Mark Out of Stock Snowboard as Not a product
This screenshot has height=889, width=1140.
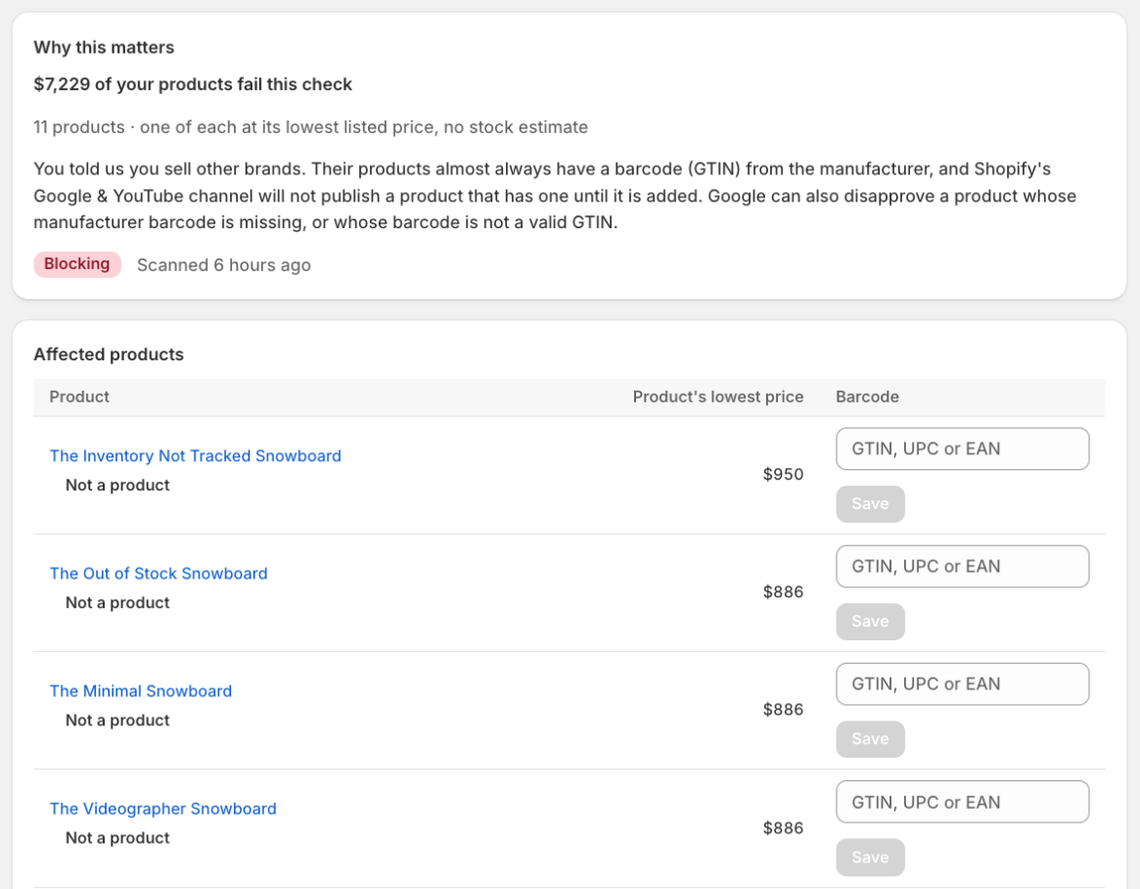coord(117,603)
